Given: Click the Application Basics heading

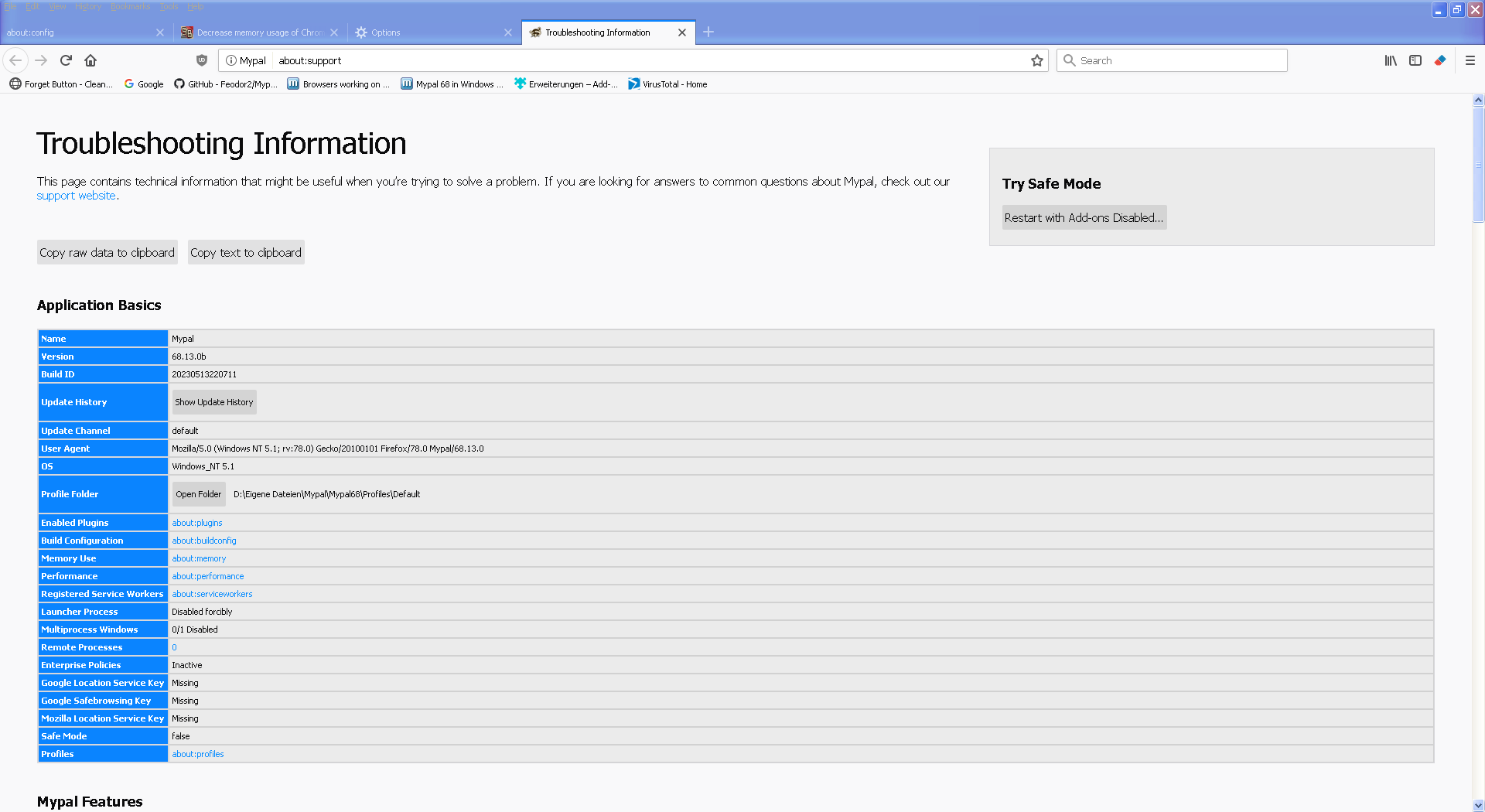Looking at the screenshot, I should point(99,305).
